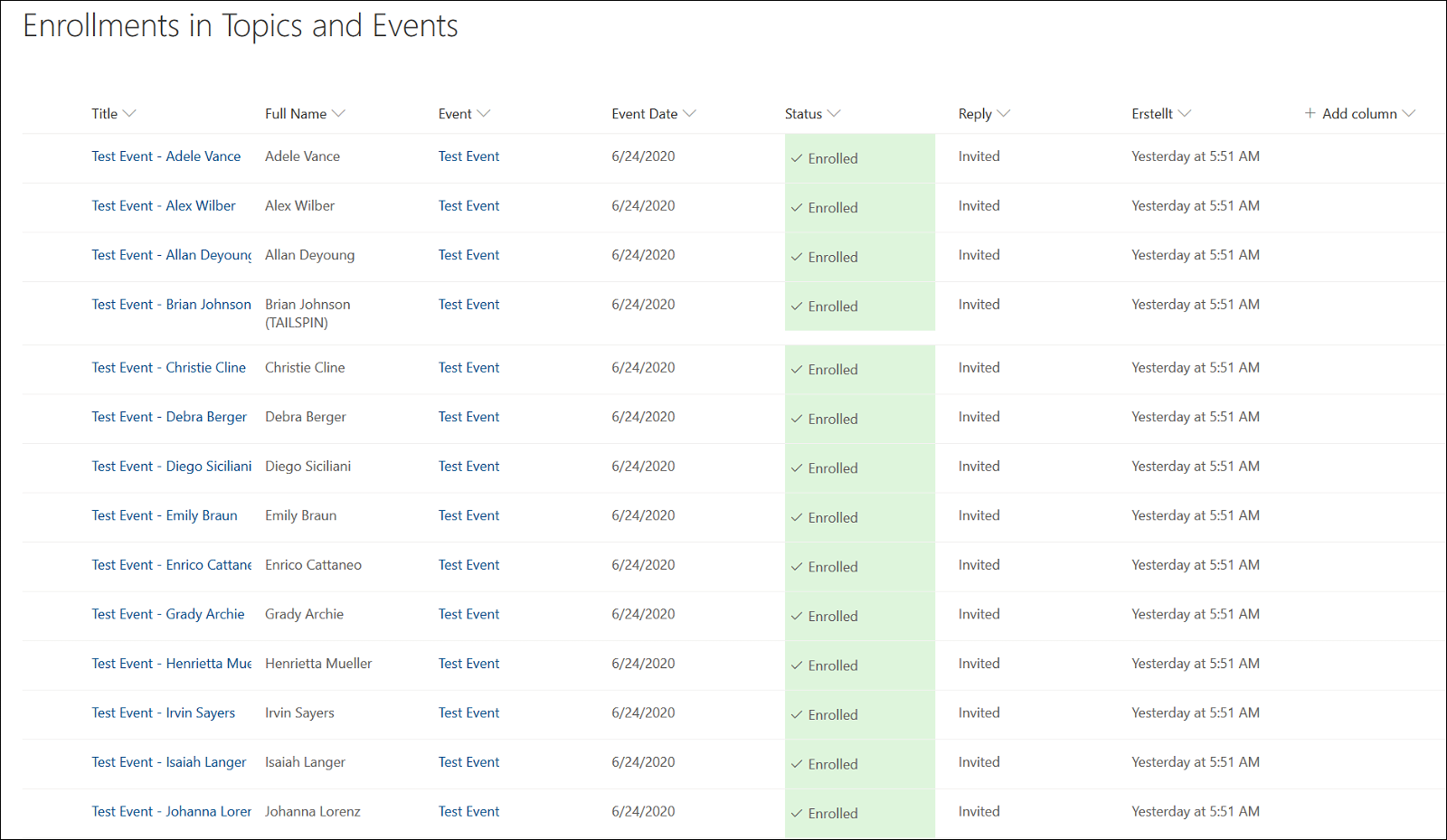Open the 'Test Event - Irvin Sayers' enrollment
1447x840 pixels.
[x=163, y=713]
